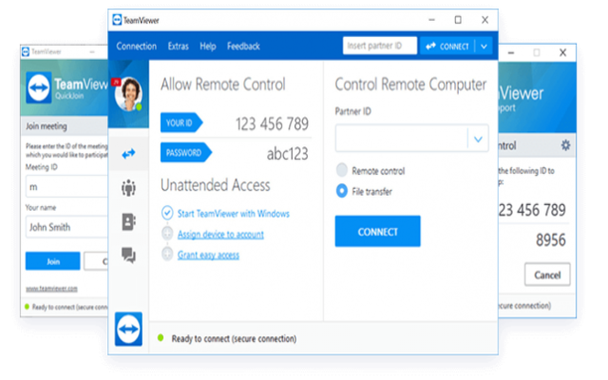Select the password value abc123
The width and height of the screenshot is (608, 380).
(x=287, y=154)
